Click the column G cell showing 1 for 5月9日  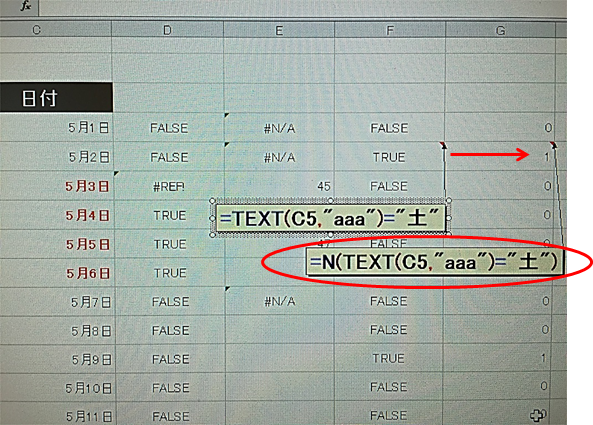(x=497, y=358)
